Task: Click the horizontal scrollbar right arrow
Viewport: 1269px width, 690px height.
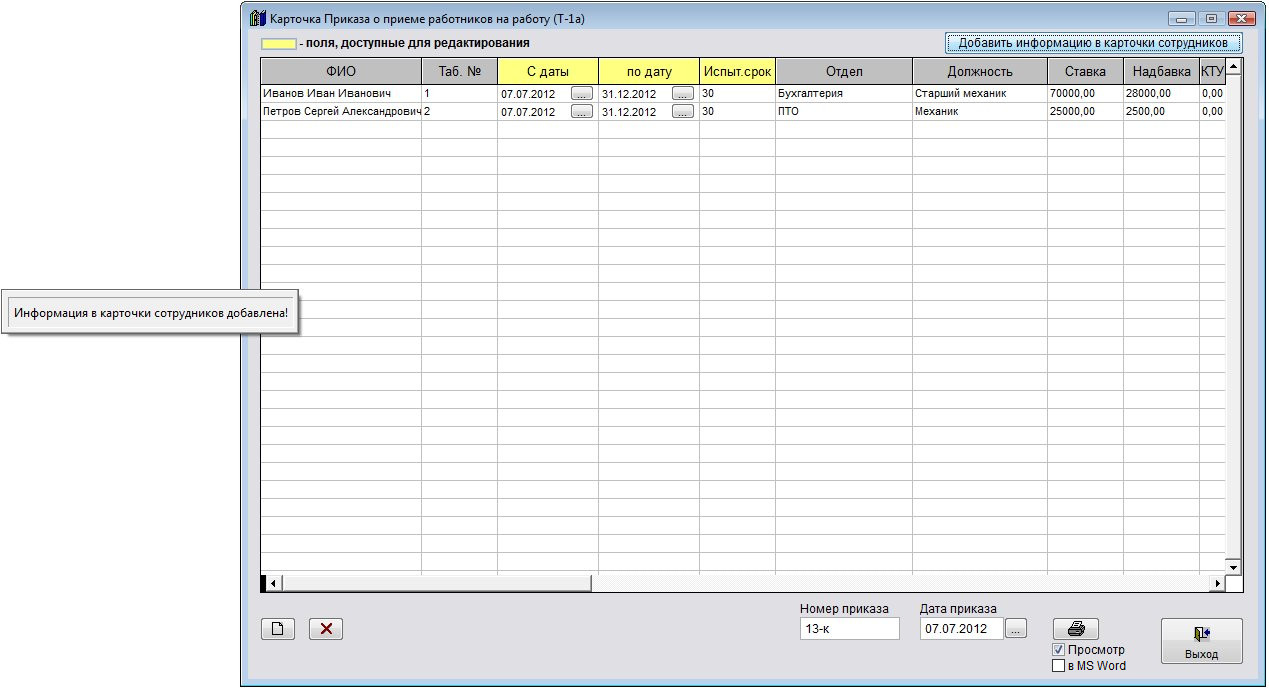Action: [x=1218, y=583]
